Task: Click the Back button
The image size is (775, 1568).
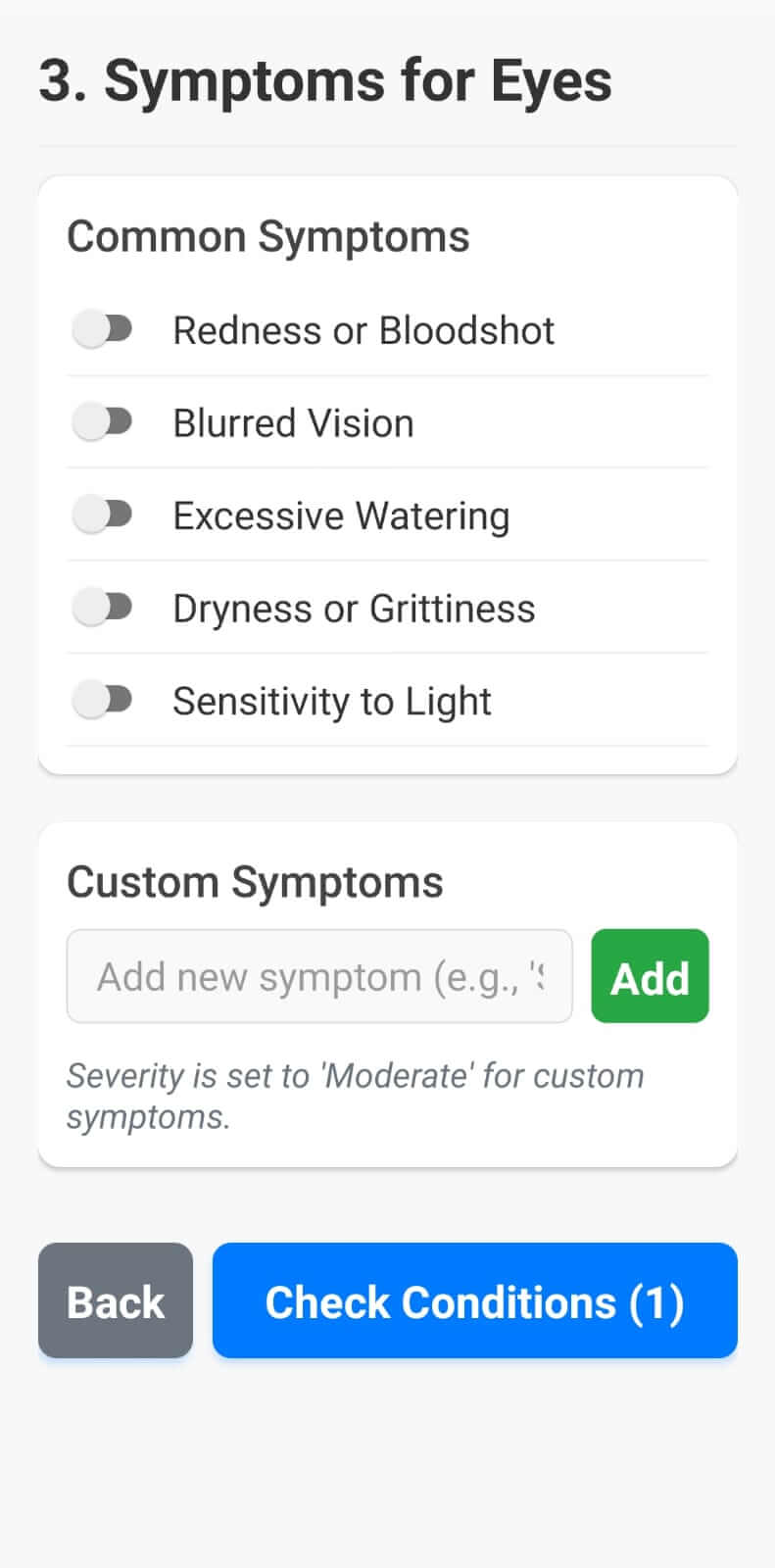Action: click(115, 1300)
